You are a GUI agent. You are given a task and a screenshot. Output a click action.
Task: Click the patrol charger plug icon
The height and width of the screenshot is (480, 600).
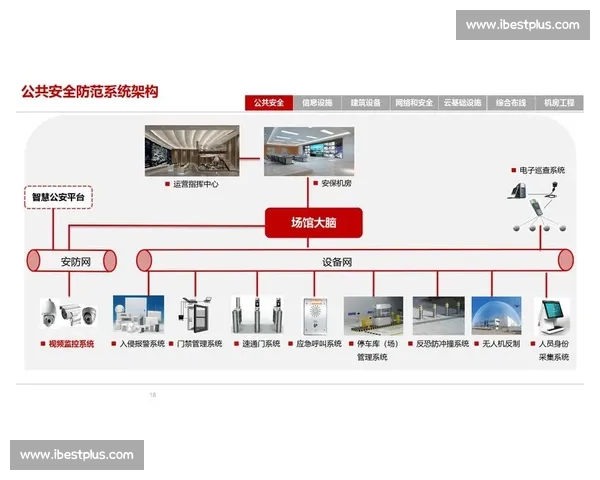[x=553, y=189]
